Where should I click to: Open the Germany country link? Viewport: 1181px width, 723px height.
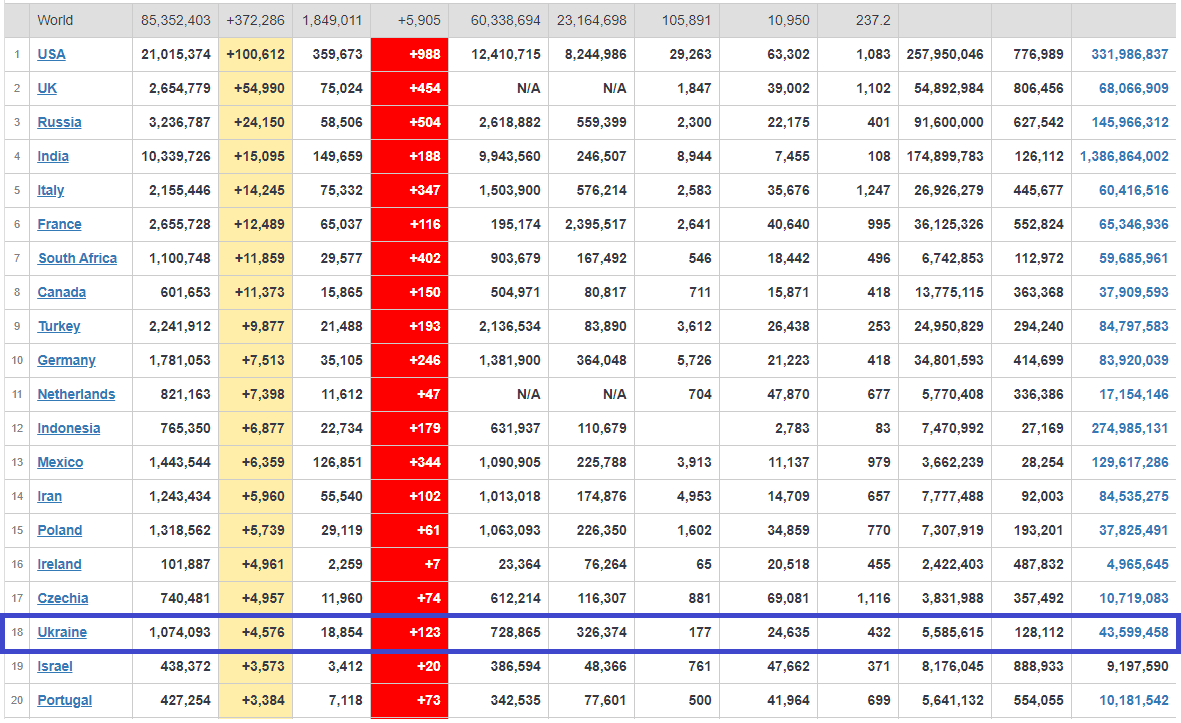click(x=66, y=360)
